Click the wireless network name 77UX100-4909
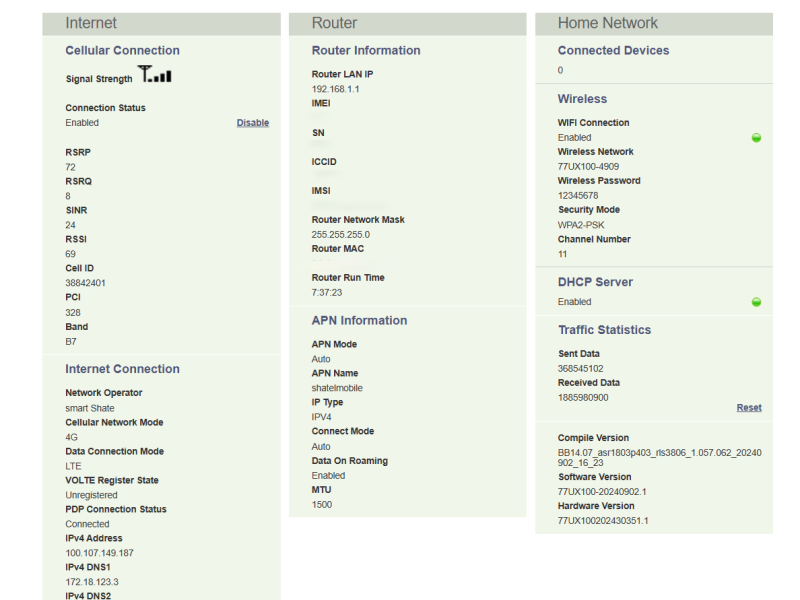 [x=590, y=167]
